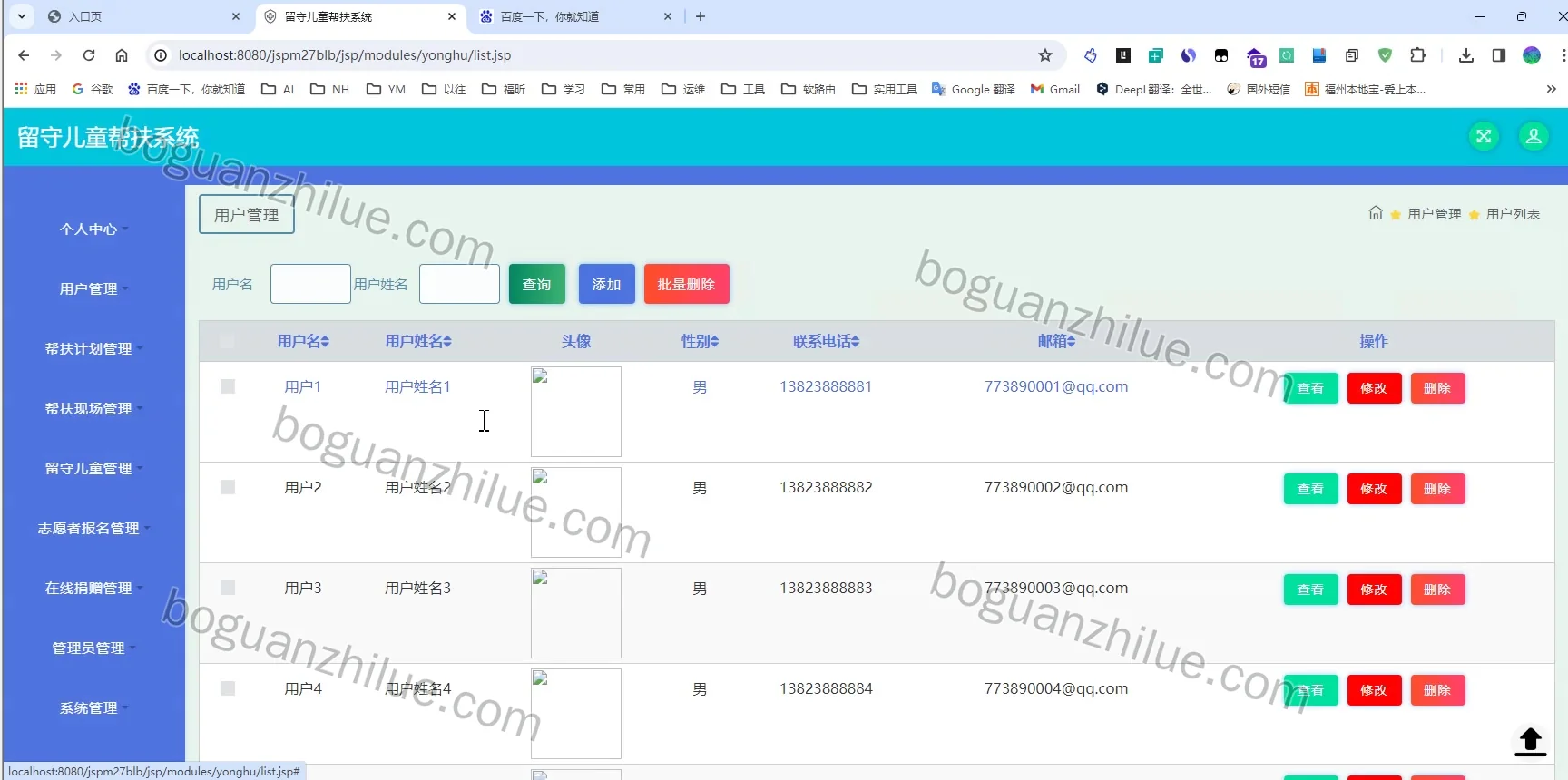This screenshot has height=780, width=1568.
Task: Click the red 批量删除 button
Action: click(x=687, y=284)
